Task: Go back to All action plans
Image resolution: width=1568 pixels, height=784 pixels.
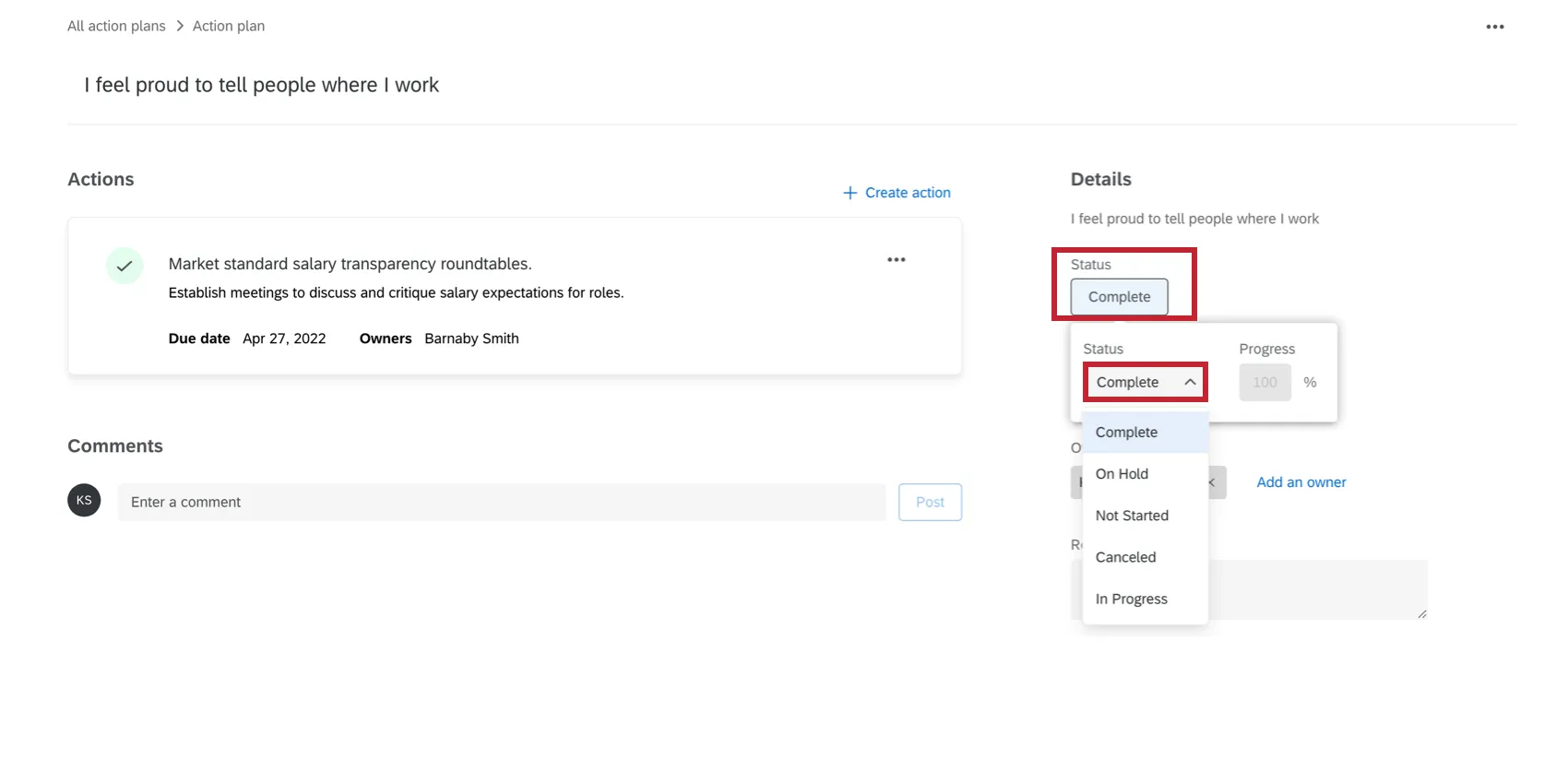Action: (x=116, y=26)
